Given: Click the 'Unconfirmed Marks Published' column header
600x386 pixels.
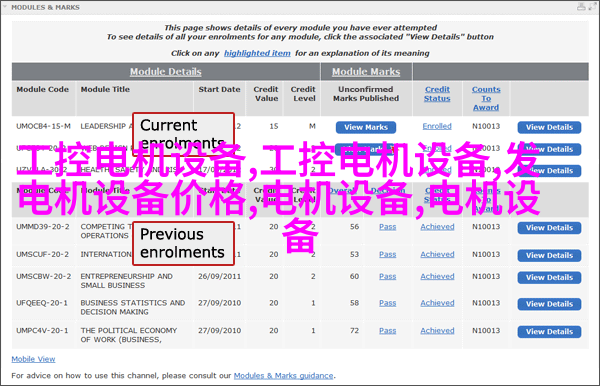Looking at the screenshot, I should (x=366, y=94).
